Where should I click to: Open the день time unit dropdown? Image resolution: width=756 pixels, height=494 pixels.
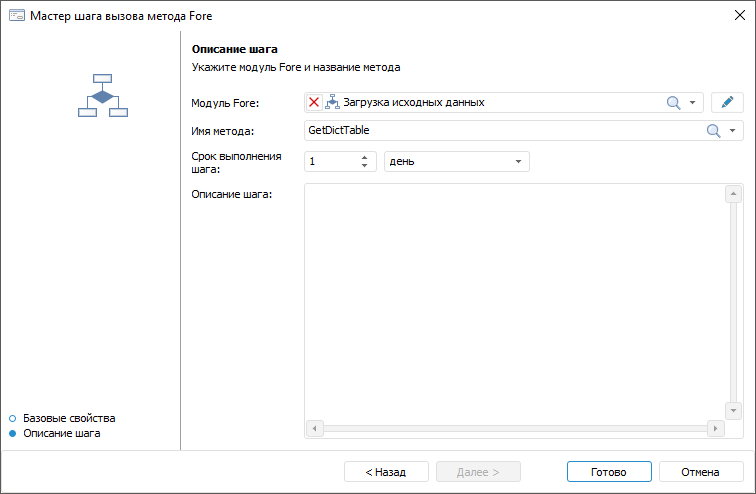pyautogui.click(x=519, y=162)
